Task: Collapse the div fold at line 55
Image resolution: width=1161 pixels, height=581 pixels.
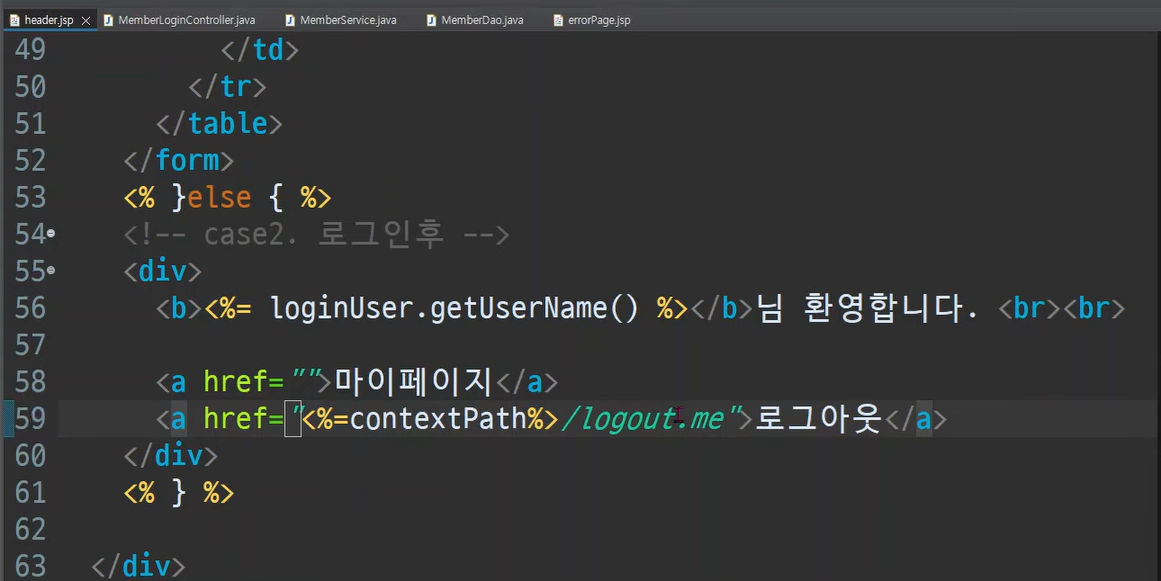Action: [51, 270]
